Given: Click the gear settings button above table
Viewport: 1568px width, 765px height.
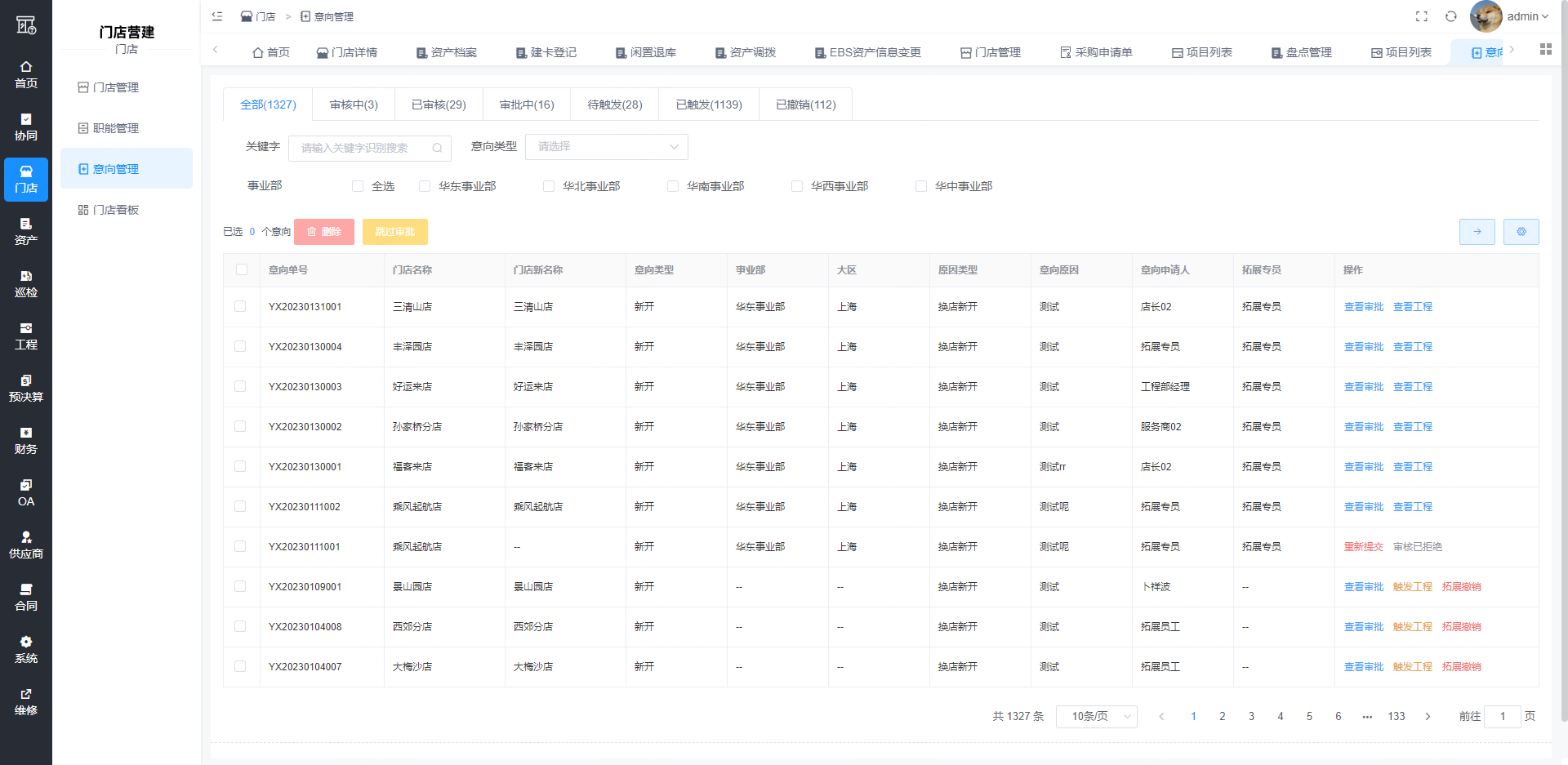Looking at the screenshot, I should (1521, 232).
